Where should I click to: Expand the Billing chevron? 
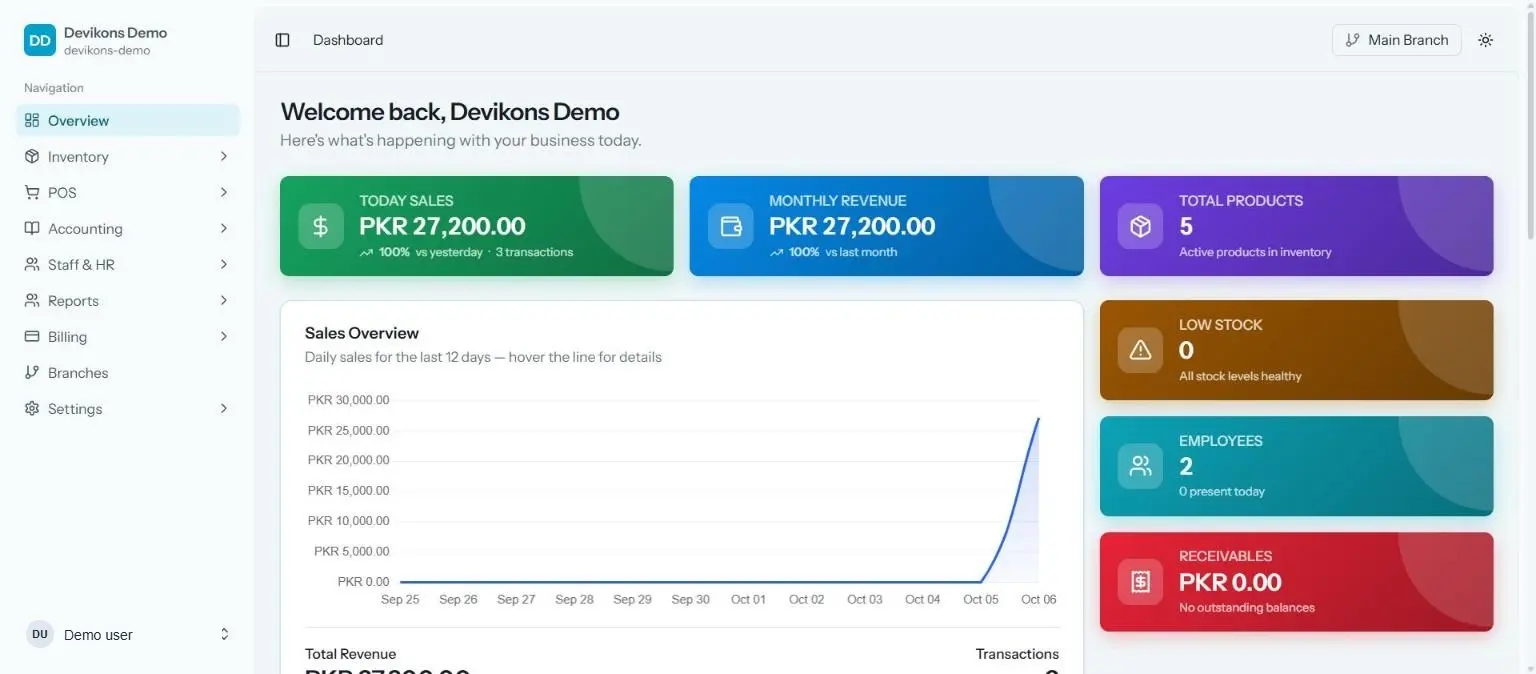(224, 336)
